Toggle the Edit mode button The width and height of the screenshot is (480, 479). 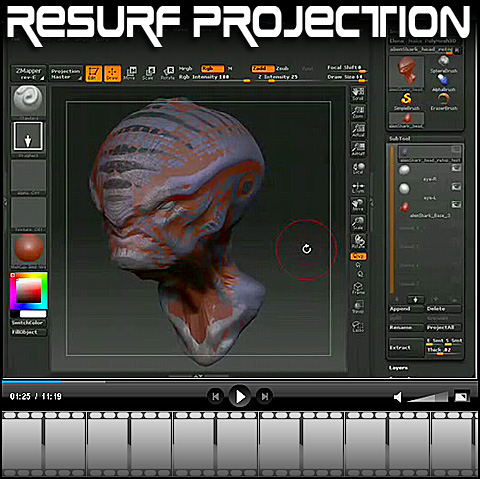pos(94,73)
